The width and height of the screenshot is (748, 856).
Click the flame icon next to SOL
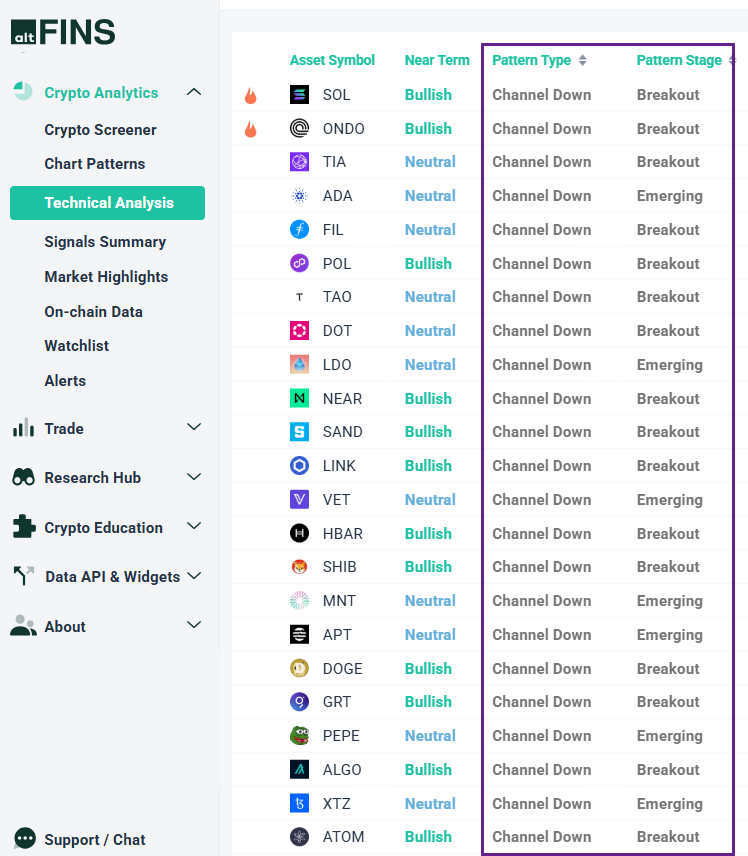[x=251, y=96]
